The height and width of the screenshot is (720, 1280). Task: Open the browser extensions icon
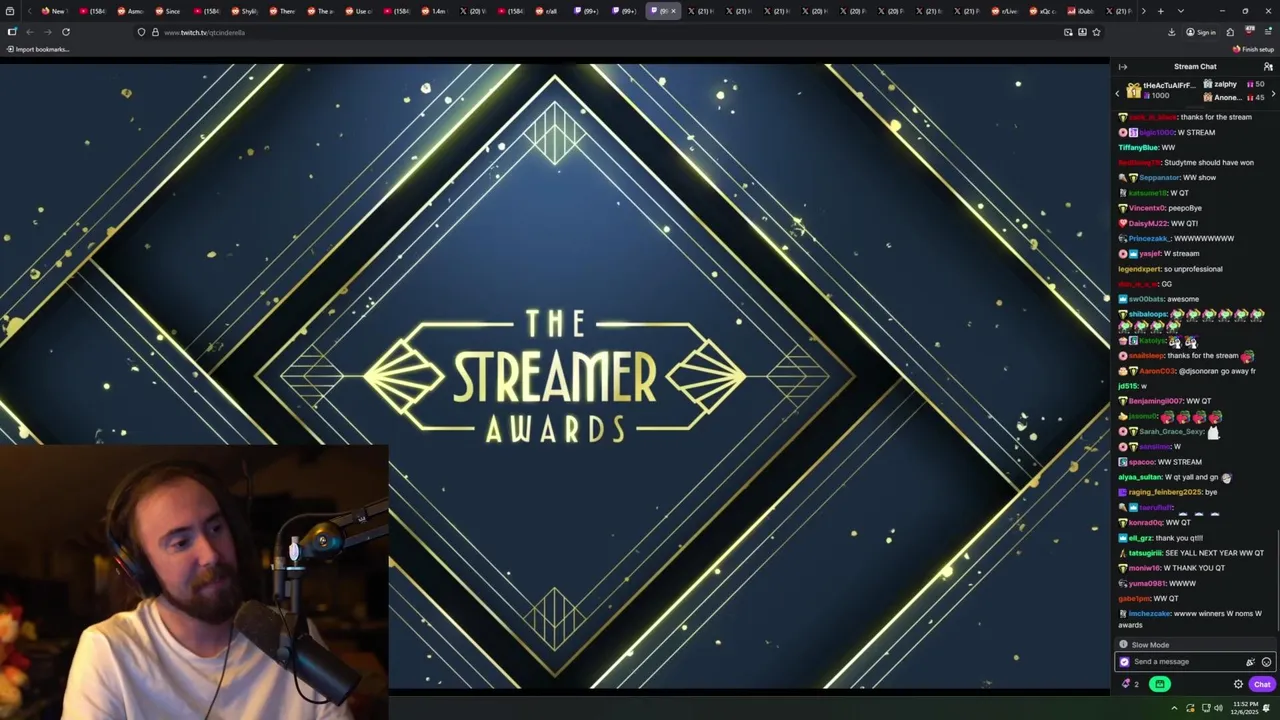click(x=1230, y=32)
